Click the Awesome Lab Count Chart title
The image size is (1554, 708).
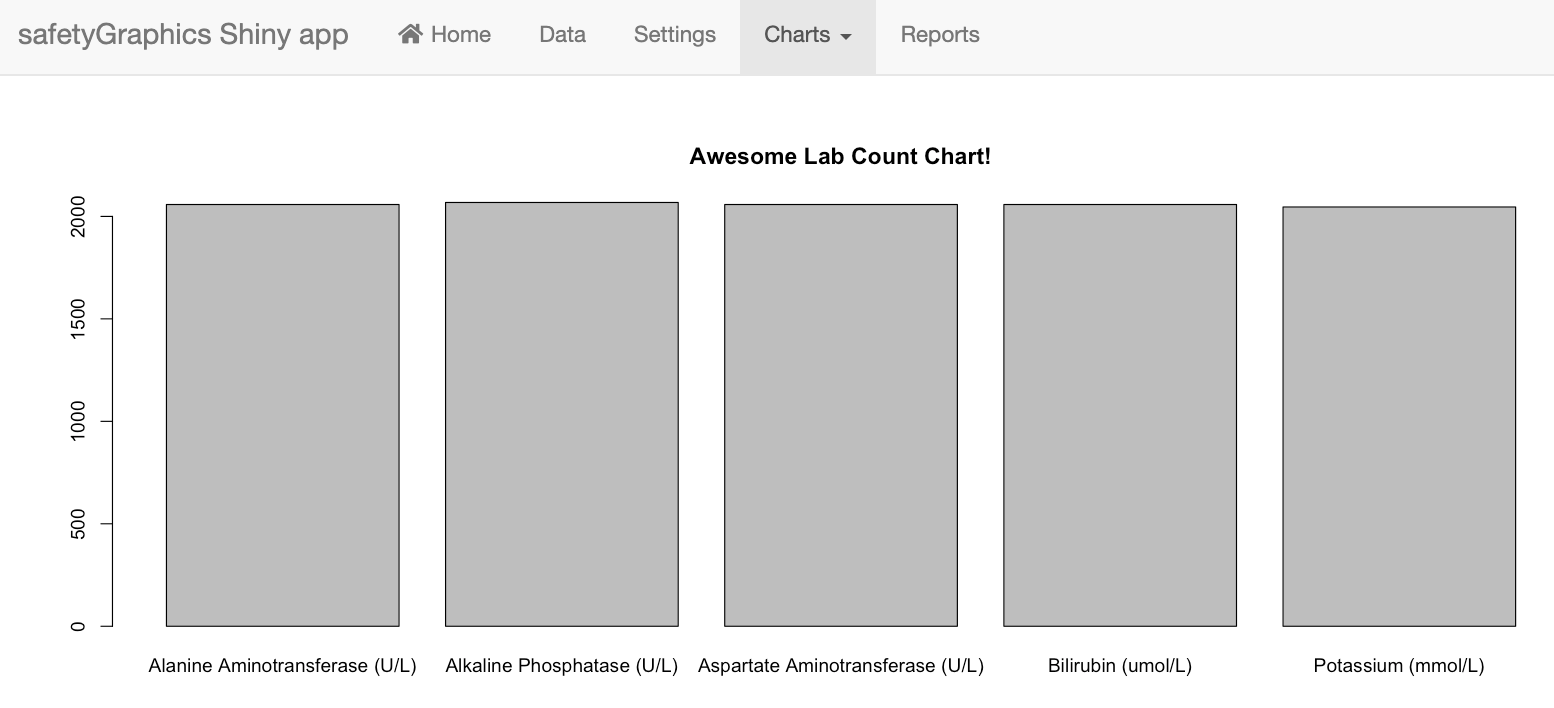[x=840, y=156]
